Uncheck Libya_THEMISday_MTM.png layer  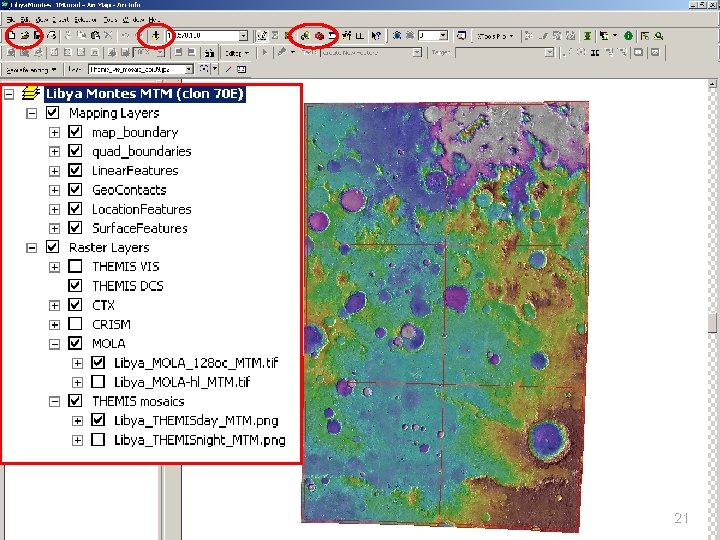pos(98,420)
